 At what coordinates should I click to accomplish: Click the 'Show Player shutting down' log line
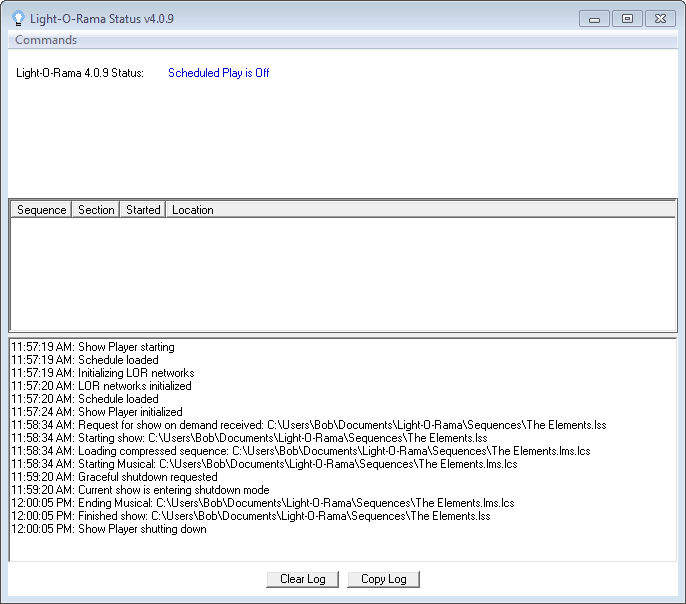[109, 529]
